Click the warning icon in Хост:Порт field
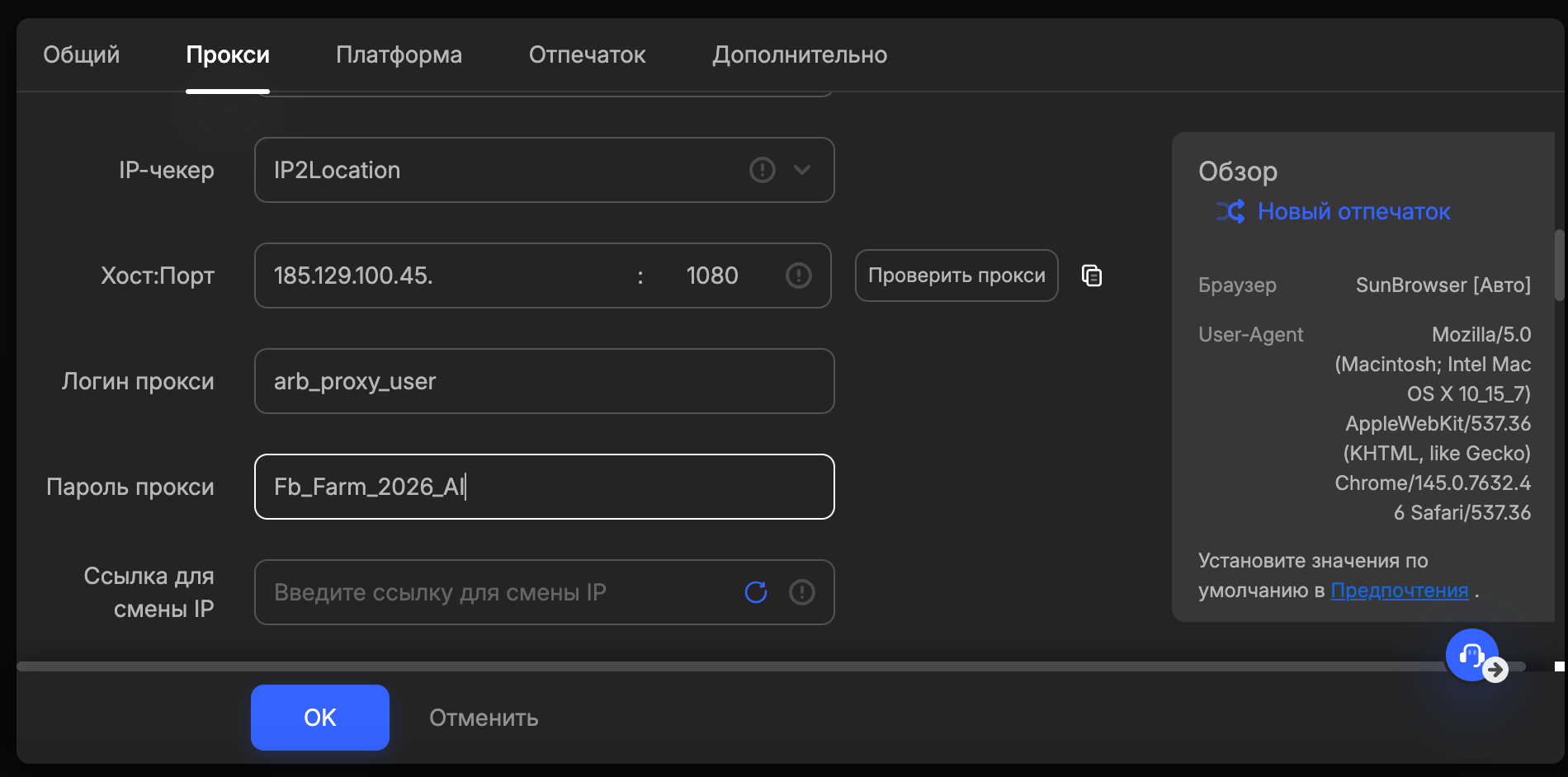1568x777 pixels. click(x=798, y=275)
